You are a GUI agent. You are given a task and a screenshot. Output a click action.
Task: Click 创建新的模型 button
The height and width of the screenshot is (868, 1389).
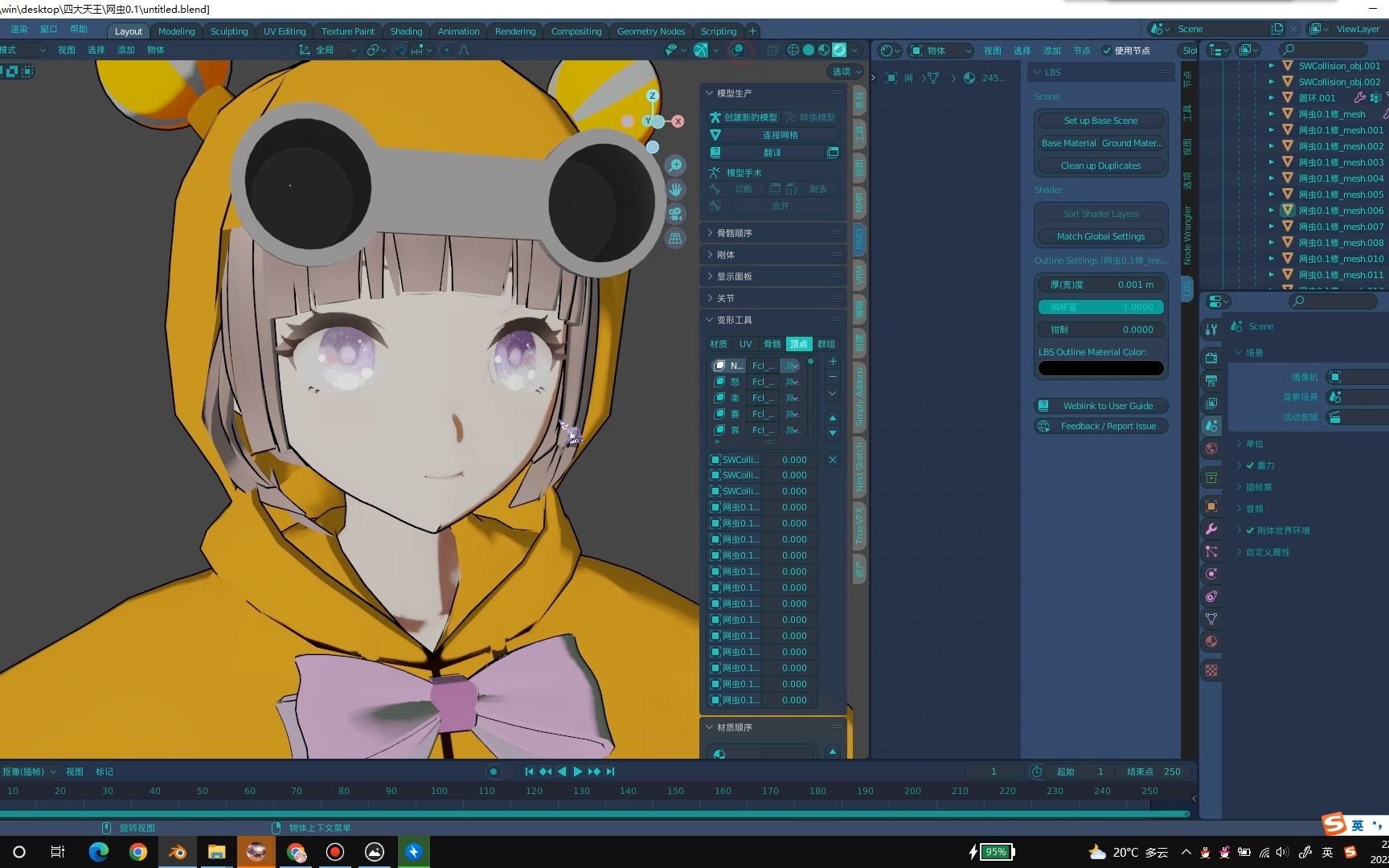pos(744,117)
